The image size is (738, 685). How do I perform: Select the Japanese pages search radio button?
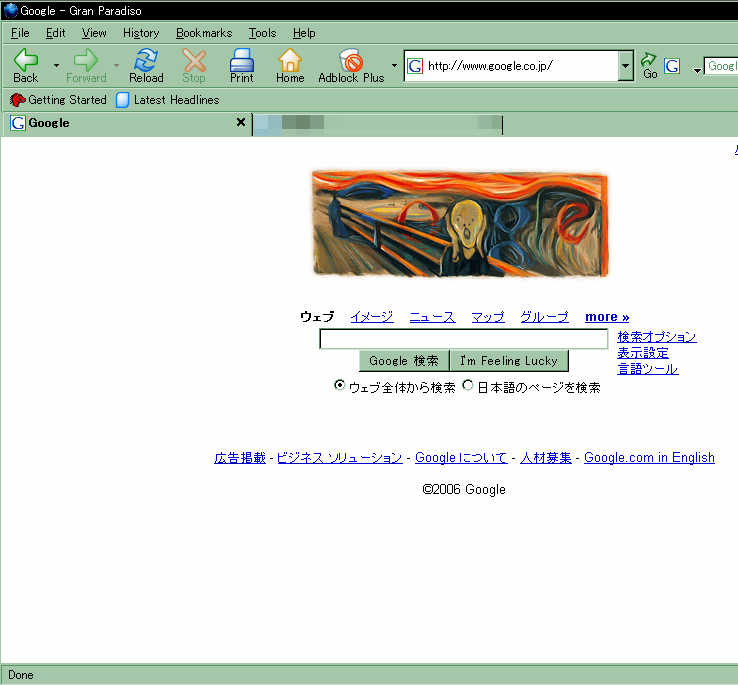pyautogui.click(x=467, y=385)
